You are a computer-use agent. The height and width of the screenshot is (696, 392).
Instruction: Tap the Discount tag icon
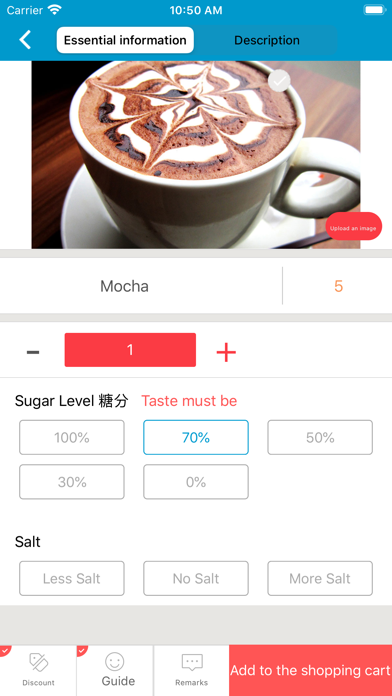click(x=39, y=662)
